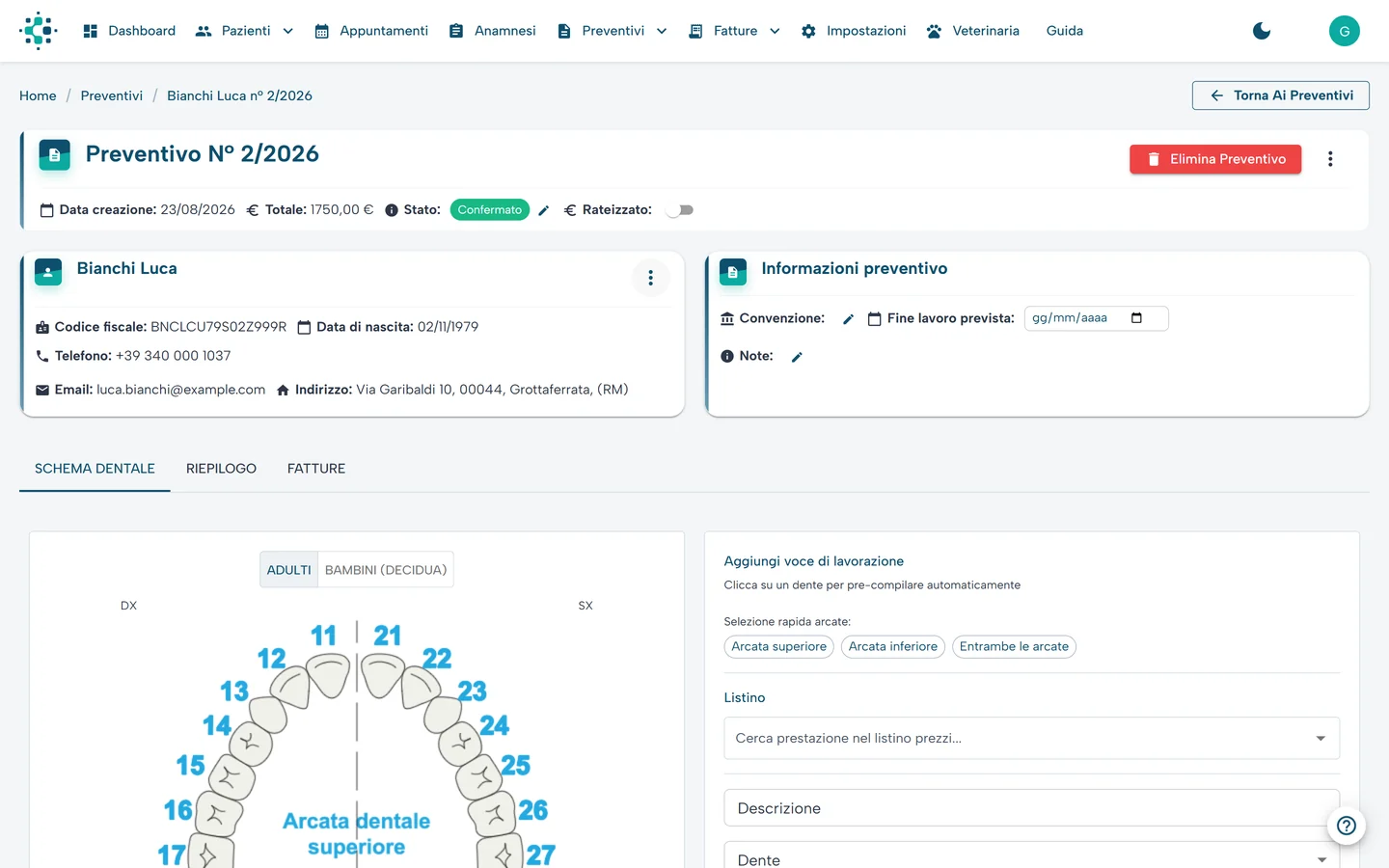Open the help question-mark button
This screenshot has width=1389, height=868.
click(x=1347, y=826)
